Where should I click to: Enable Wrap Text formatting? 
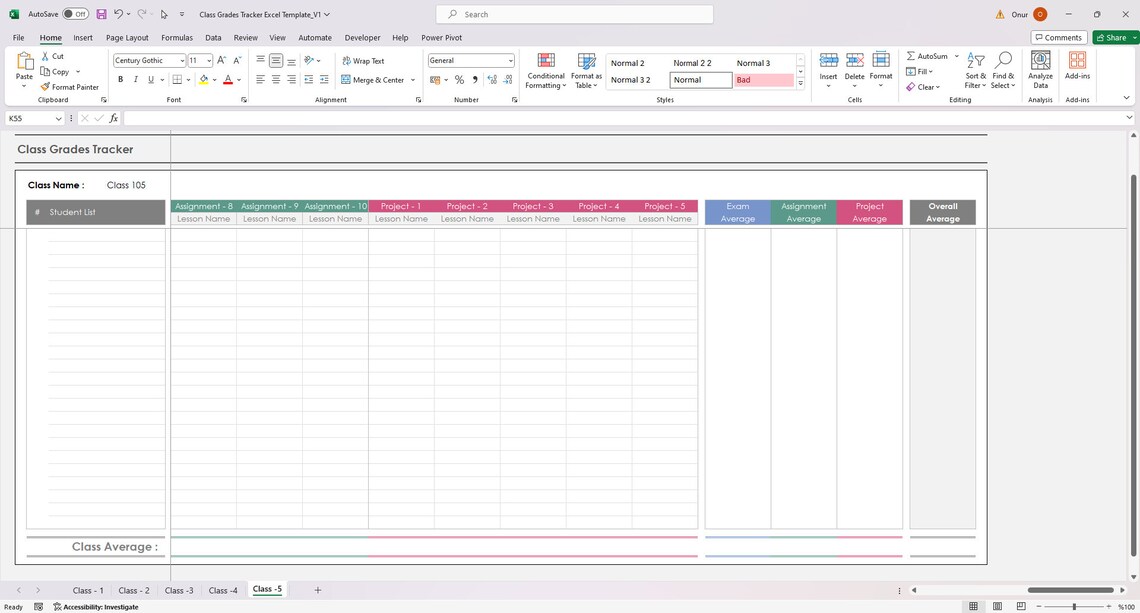pyautogui.click(x=364, y=61)
